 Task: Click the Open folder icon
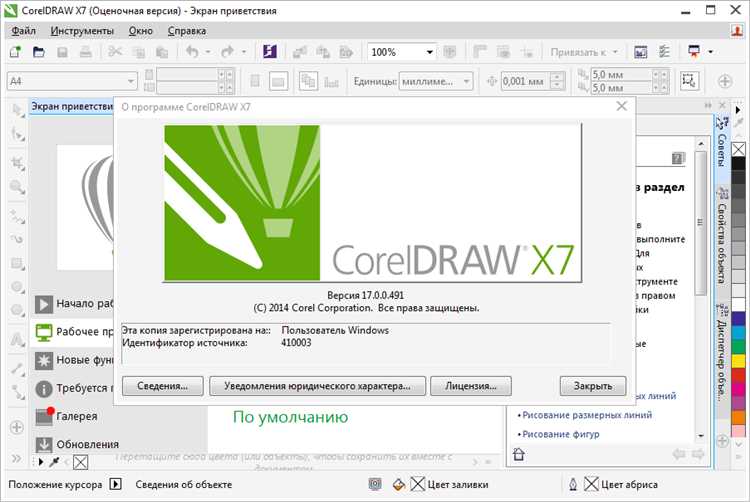(x=39, y=52)
